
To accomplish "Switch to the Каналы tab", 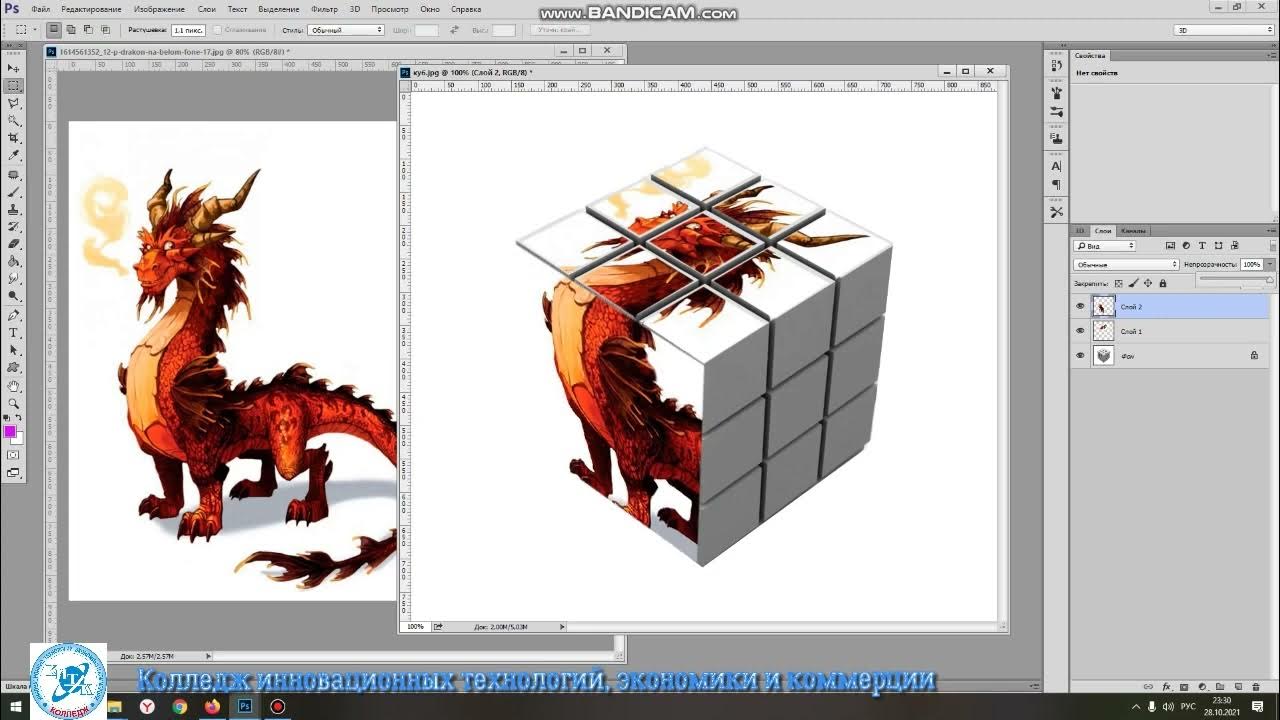I will click(x=1133, y=230).
